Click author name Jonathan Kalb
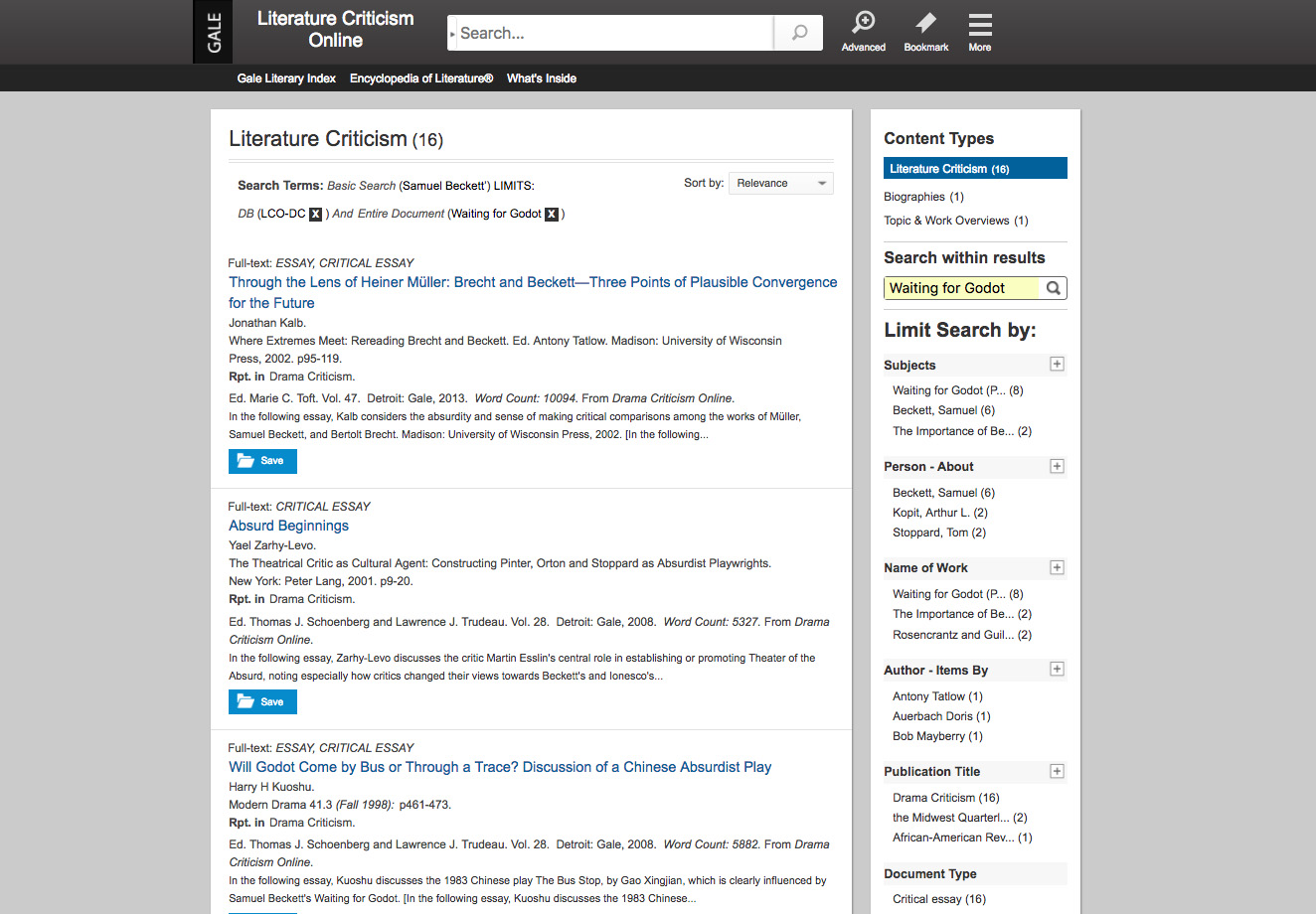Image resolution: width=1316 pixels, height=914 pixels. [x=267, y=323]
